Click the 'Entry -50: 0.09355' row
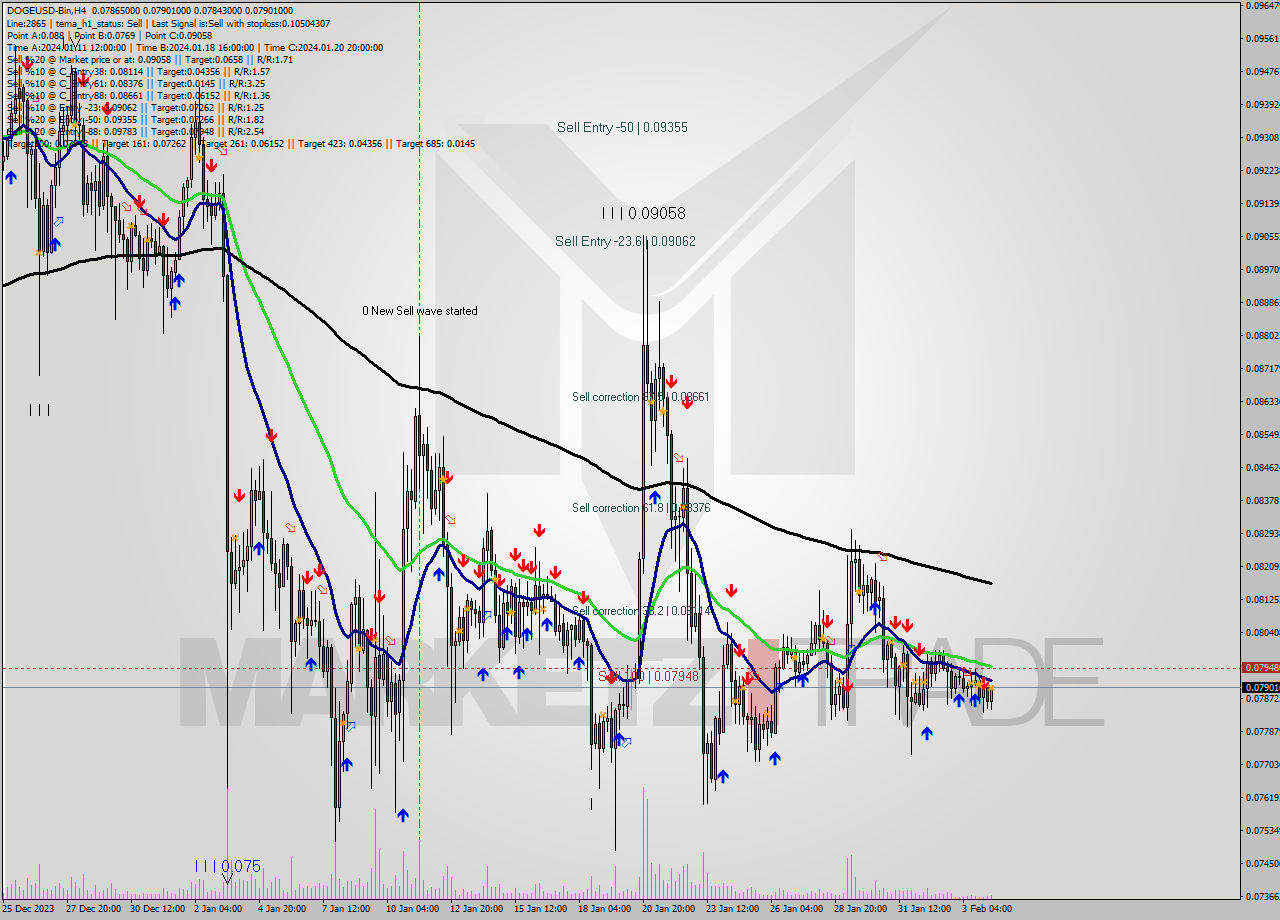1280x920 pixels. (135, 119)
